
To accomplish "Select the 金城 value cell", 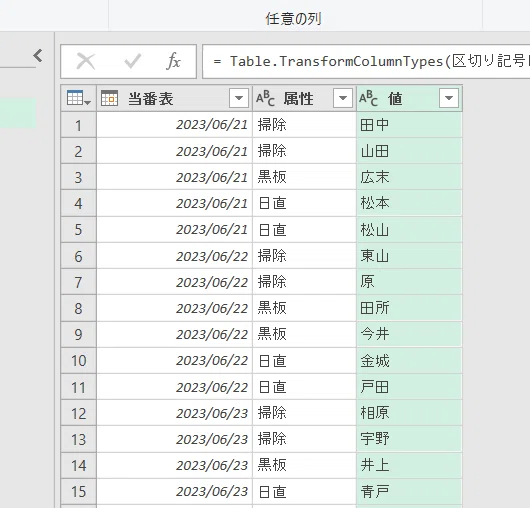I will (409, 361).
